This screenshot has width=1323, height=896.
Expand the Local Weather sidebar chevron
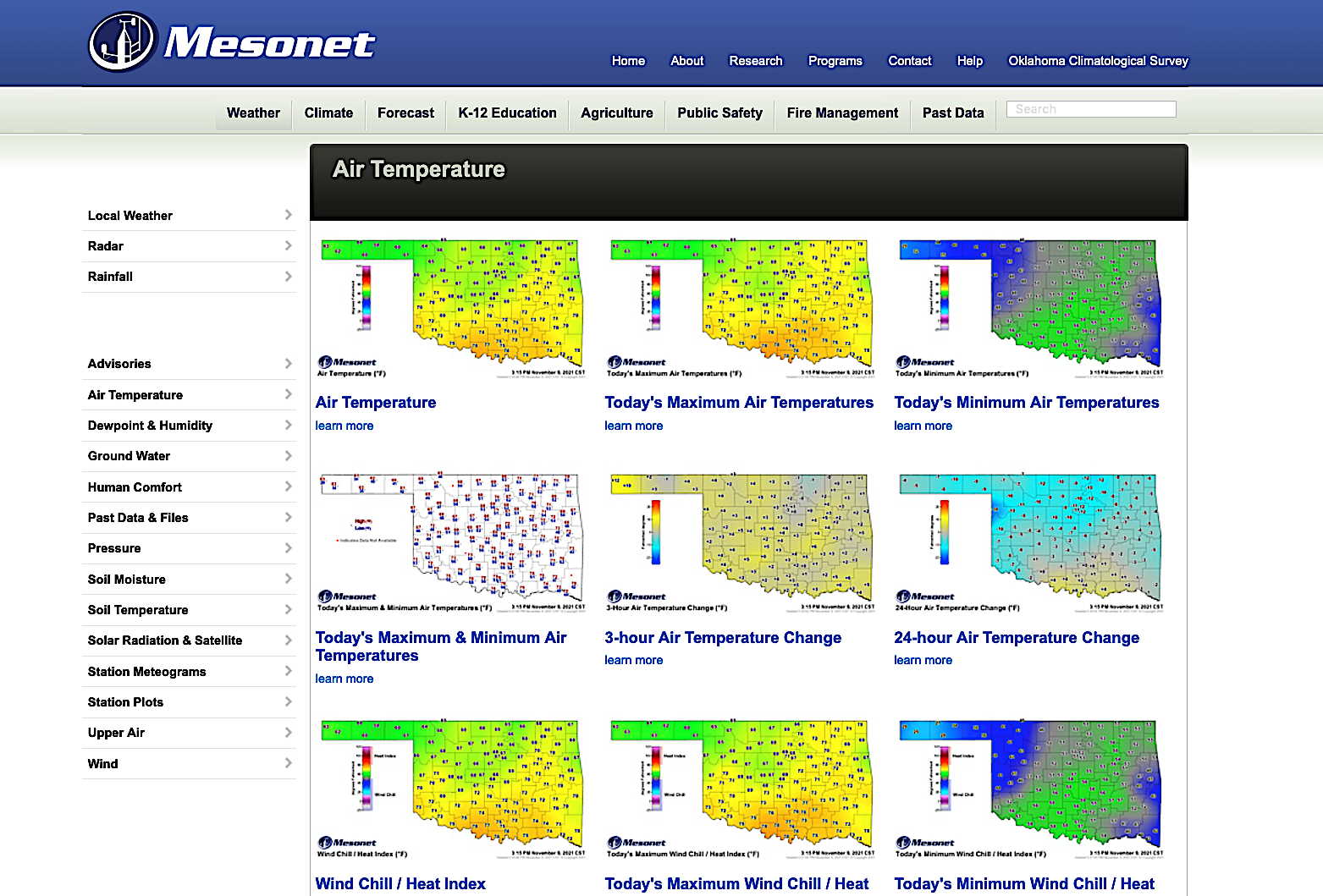pos(288,215)
